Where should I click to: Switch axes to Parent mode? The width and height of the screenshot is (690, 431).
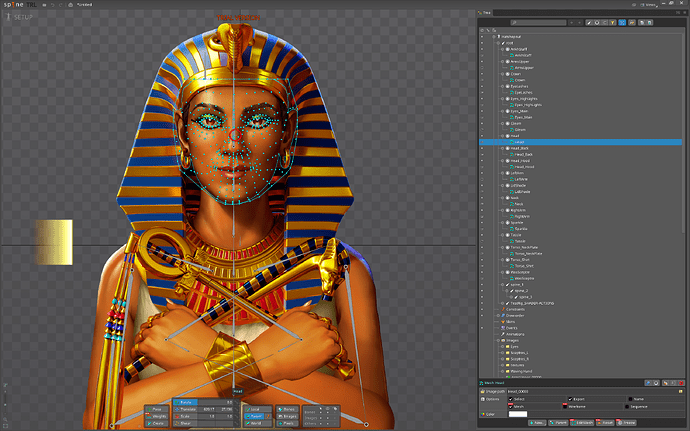(x=254, y=416)
